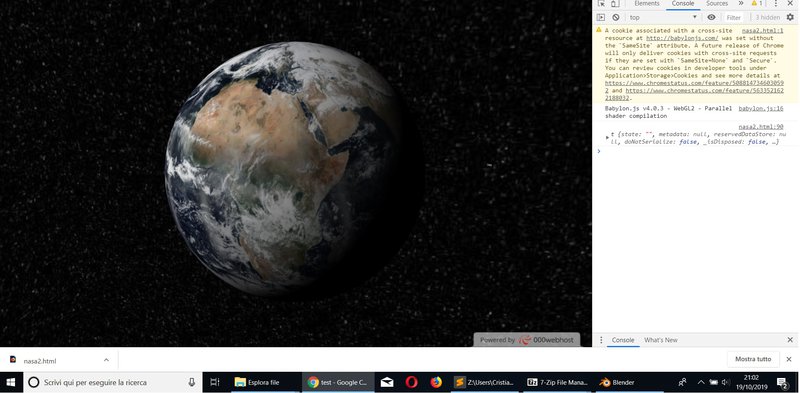The image size is (800, 393).
Task: Open the nasa2.html:90 source link
Action: tap(761, 127)
